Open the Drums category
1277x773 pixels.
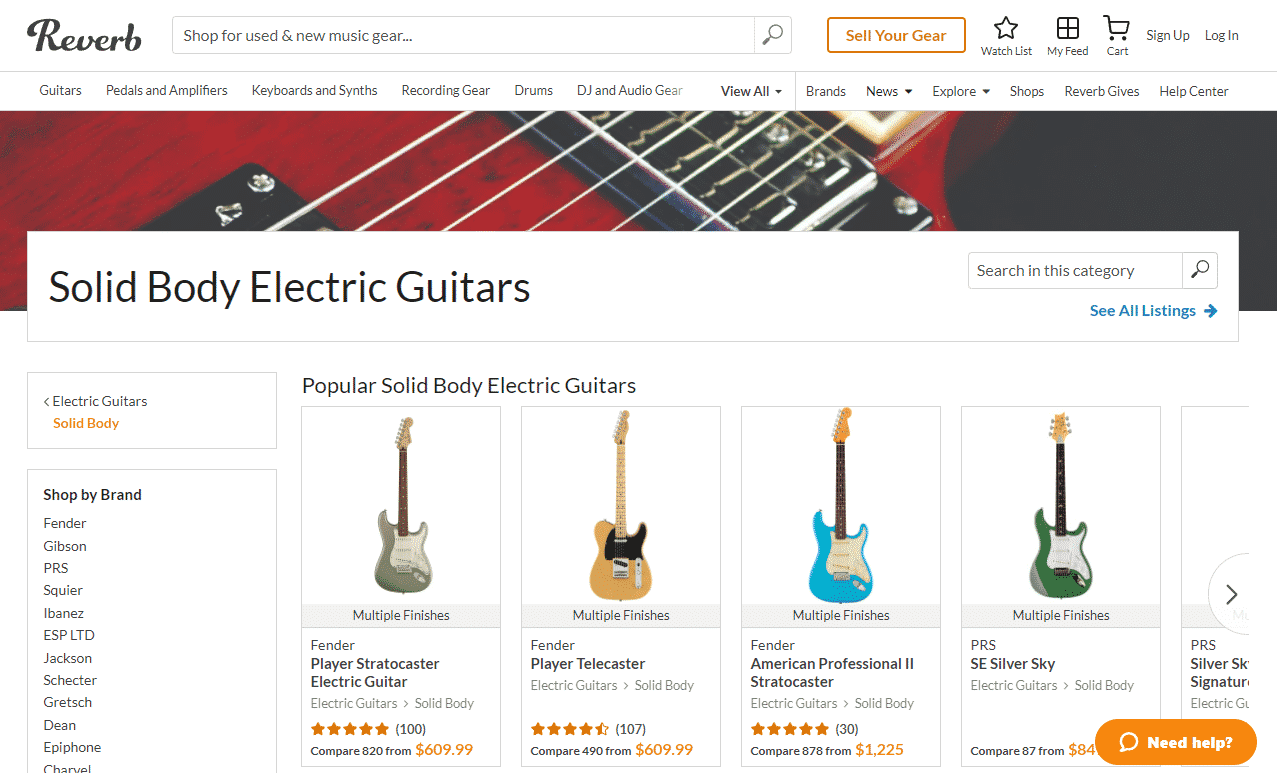[533, 90]
